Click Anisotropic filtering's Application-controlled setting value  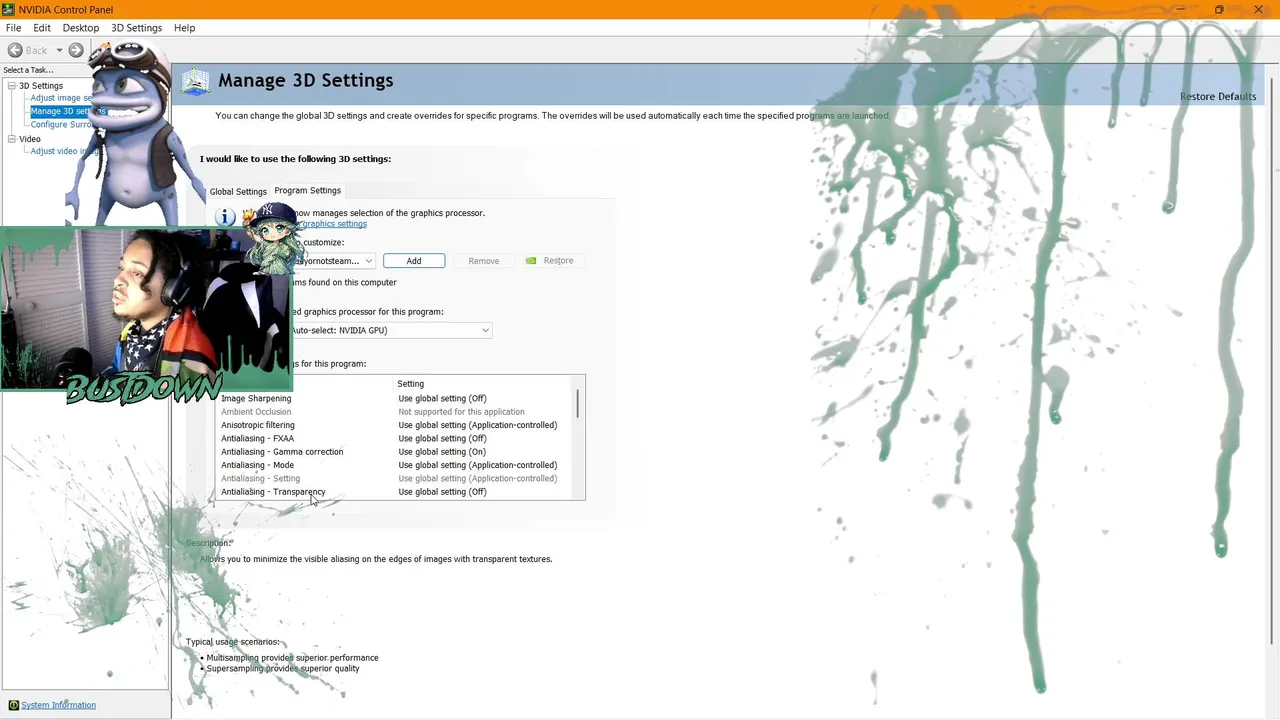(x=478, y=425)
